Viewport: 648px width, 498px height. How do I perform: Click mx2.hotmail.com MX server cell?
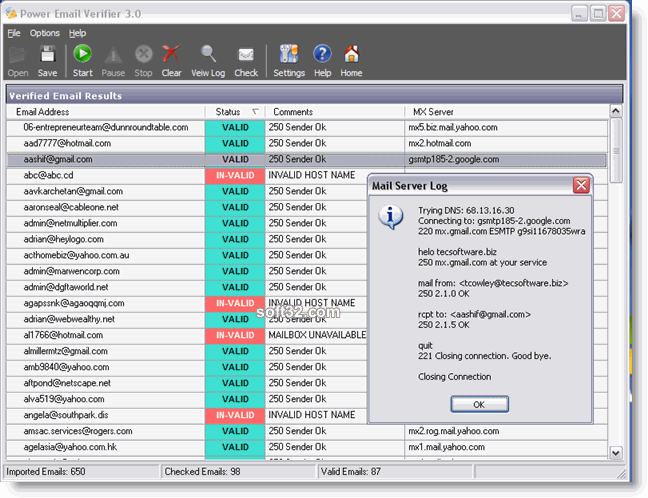[506, 143]
